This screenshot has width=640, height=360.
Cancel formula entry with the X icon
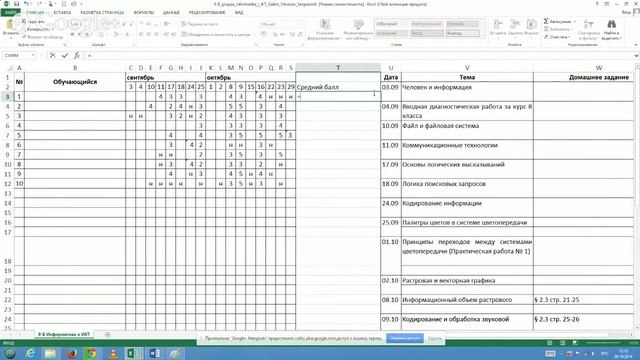point(52,56)
